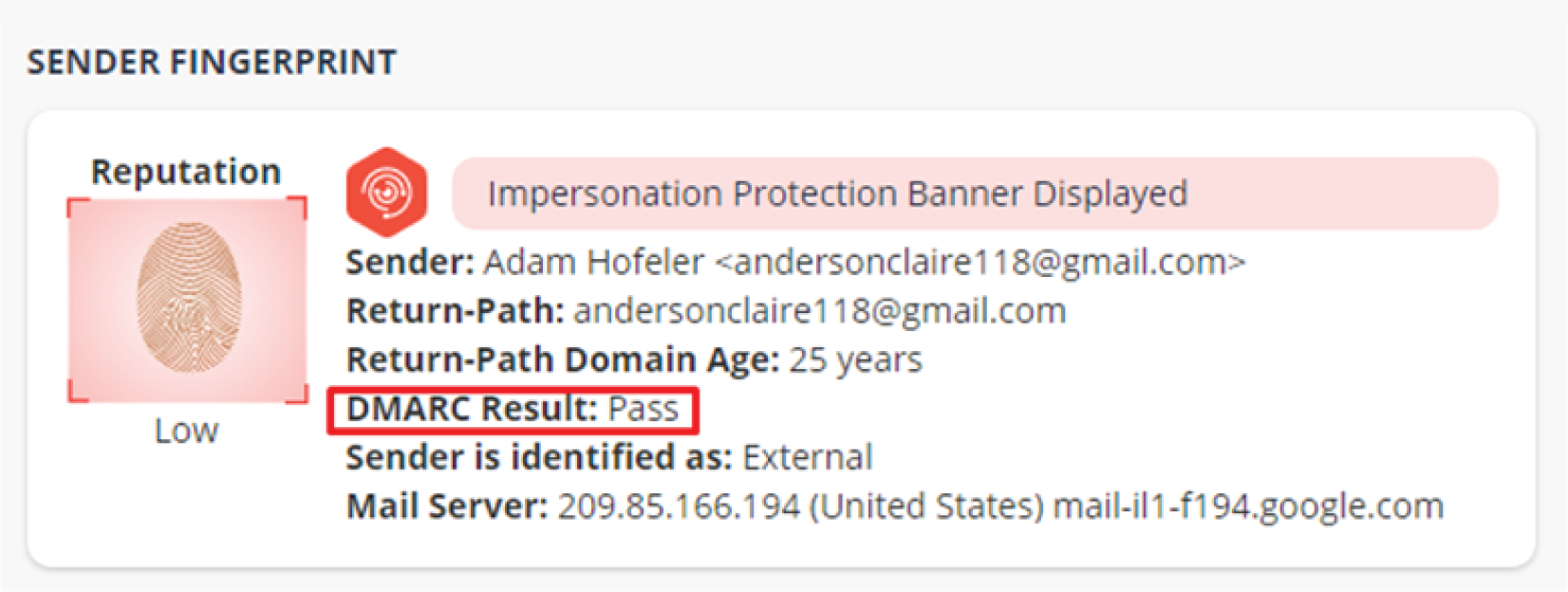Click the fingerprint reputation image

pos(188,300)
